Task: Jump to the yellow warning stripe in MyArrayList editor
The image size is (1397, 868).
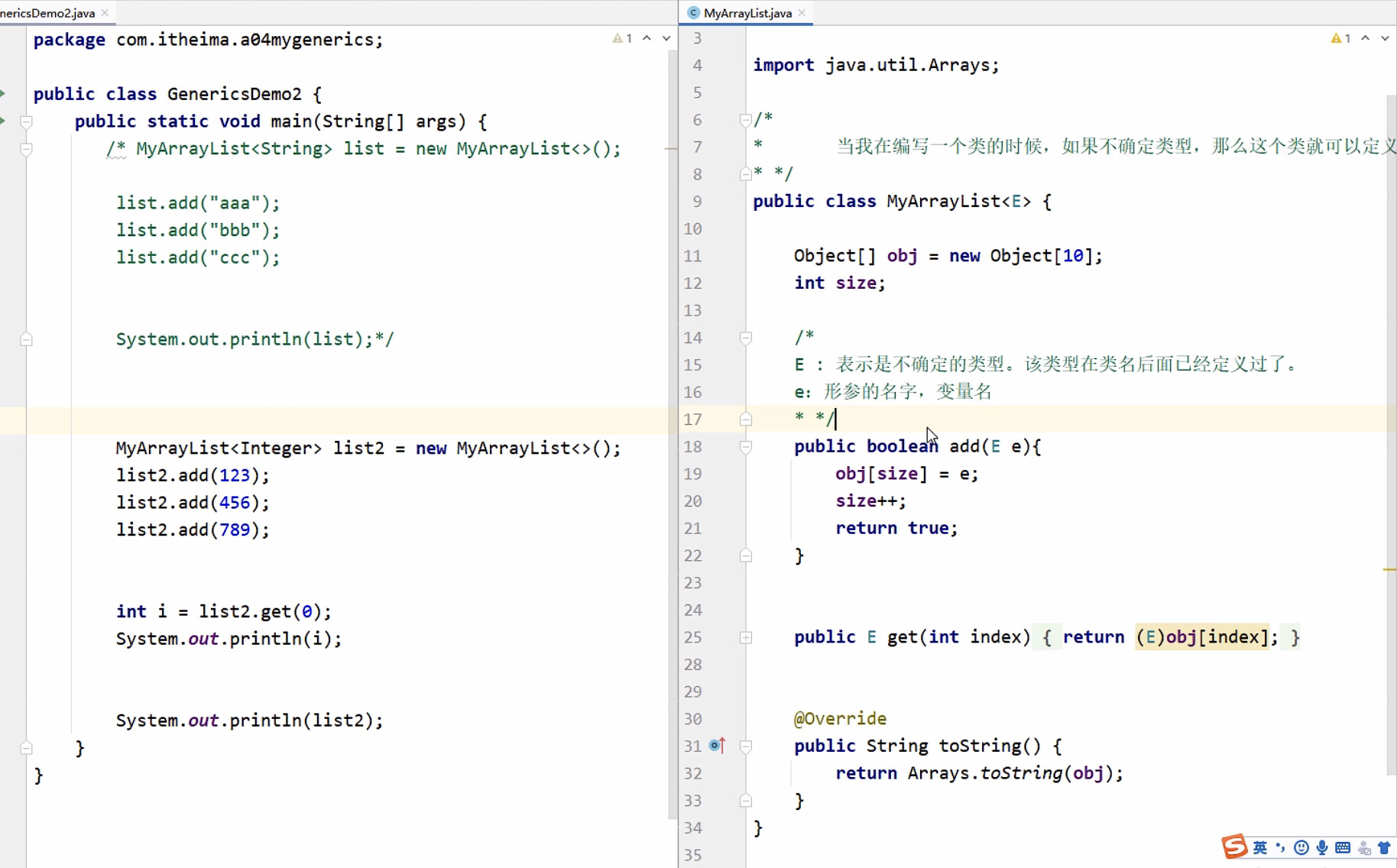Action: tap(1390, 569)
